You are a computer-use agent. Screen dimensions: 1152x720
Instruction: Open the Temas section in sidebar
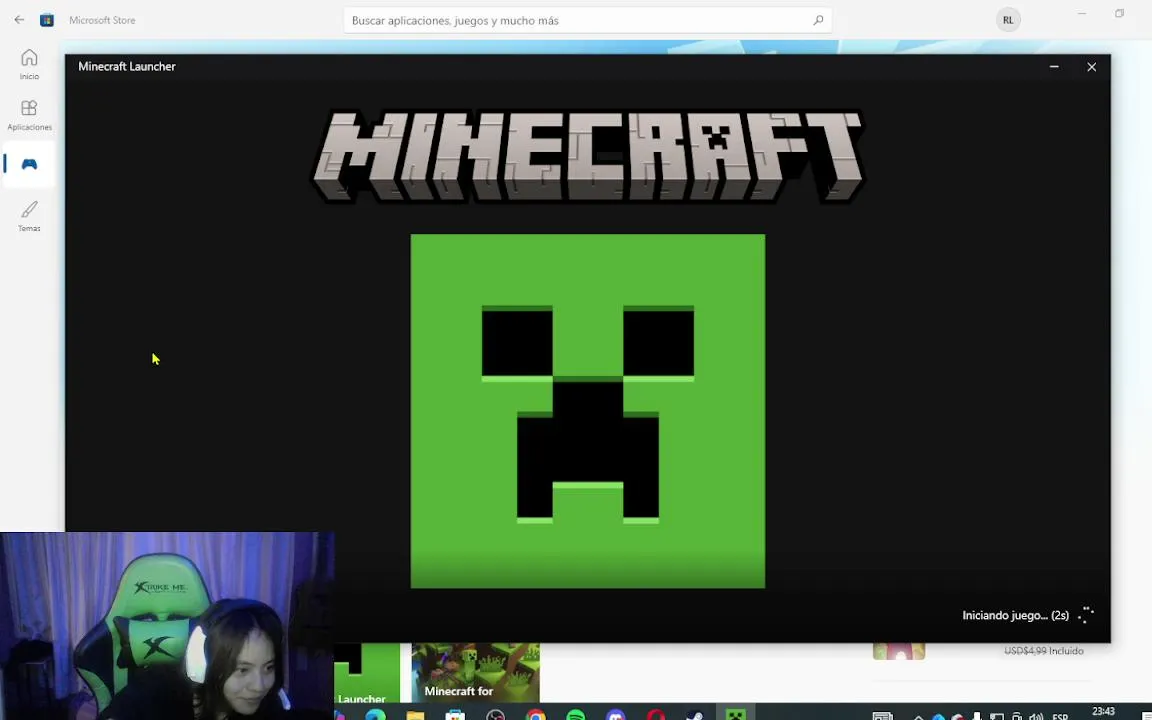coord(29,217)
